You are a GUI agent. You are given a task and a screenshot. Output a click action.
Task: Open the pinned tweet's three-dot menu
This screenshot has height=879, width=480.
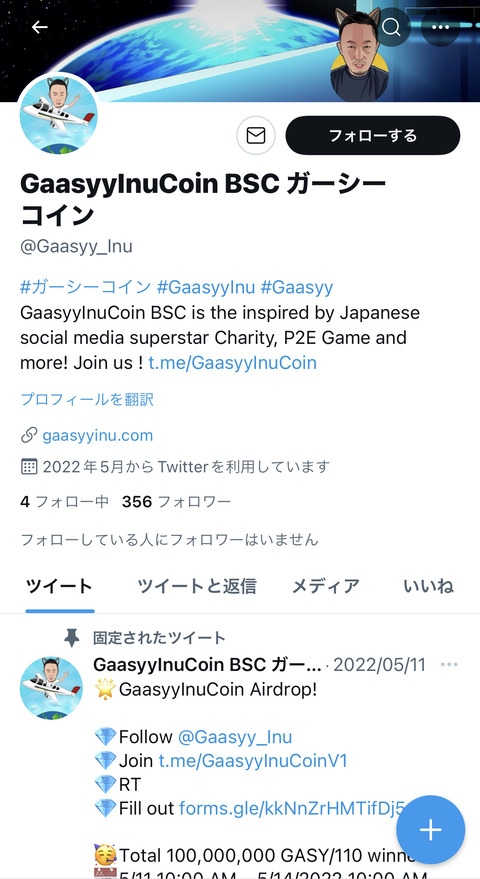[x=449, y=665]
